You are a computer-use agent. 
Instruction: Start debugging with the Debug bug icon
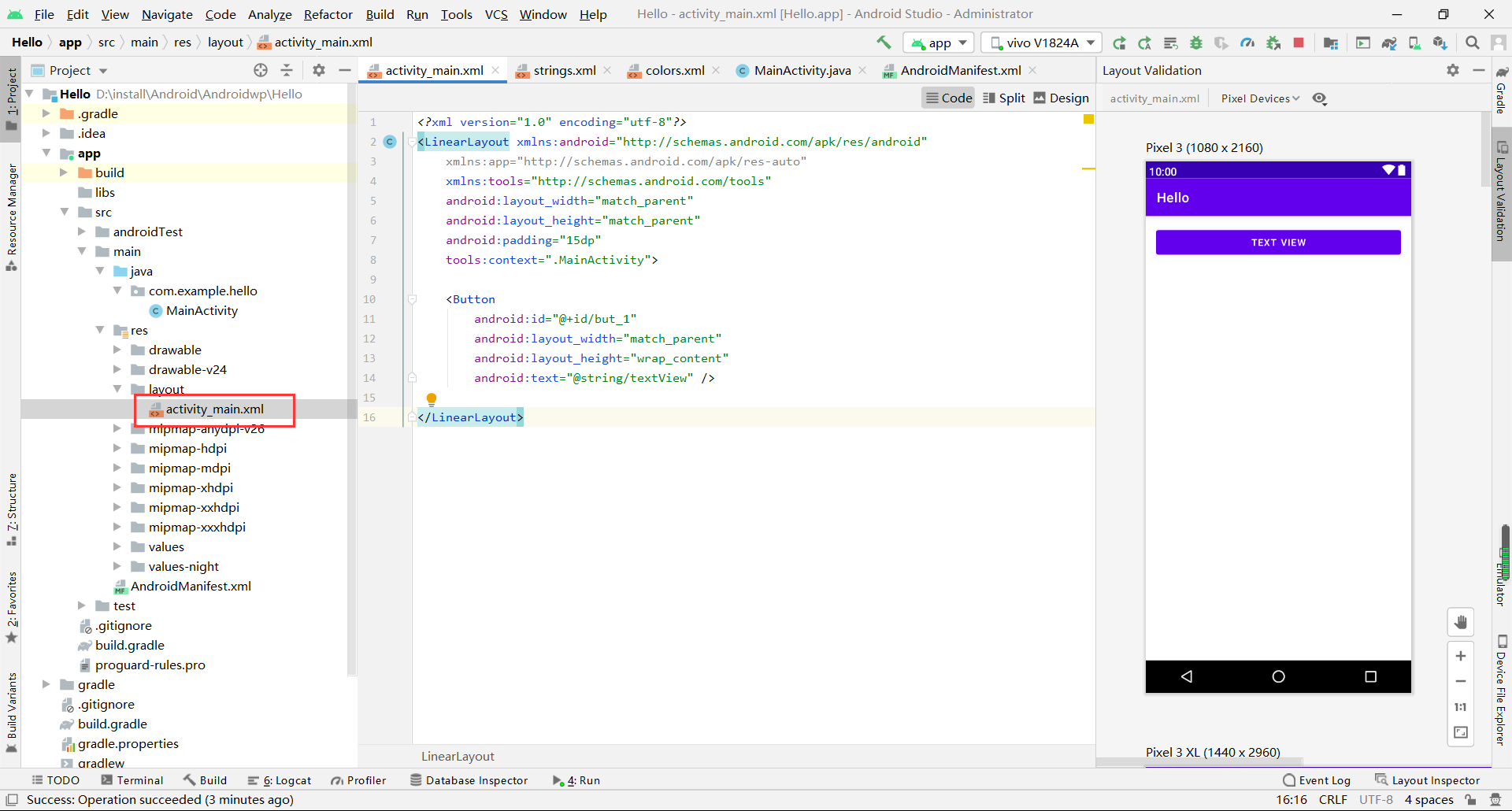pos(1196,43)
